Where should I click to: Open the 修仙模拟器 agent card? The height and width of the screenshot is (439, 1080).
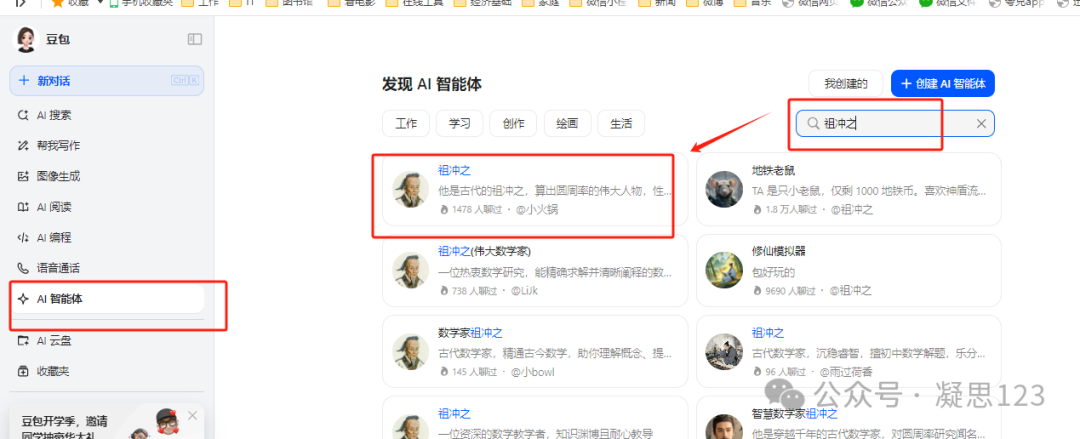pyautogui.click(x=849, y=270)
